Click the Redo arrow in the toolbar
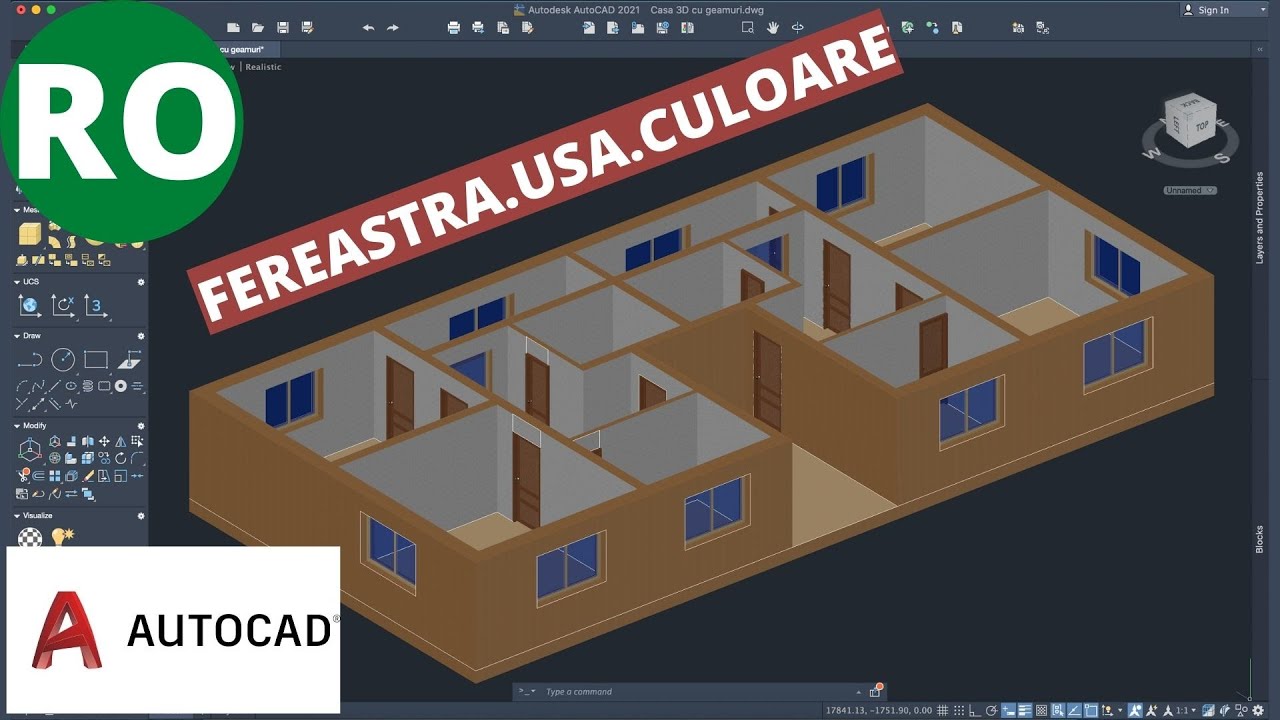 [393, 28]
